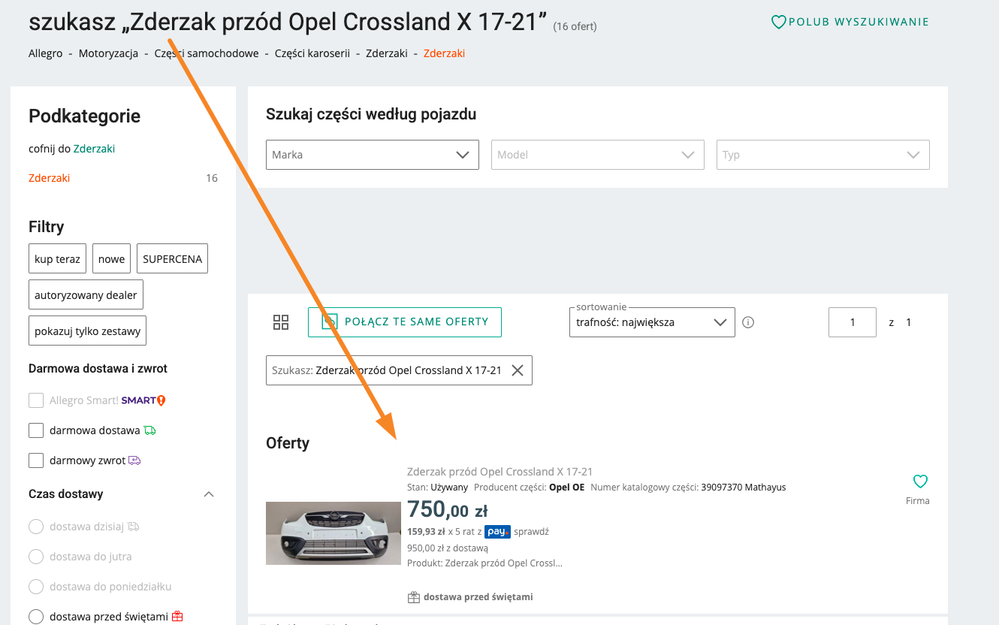The height and width of the screenshot is (625, 999).
Task: Apply the SUPERCENA filter
Action: 172,259
